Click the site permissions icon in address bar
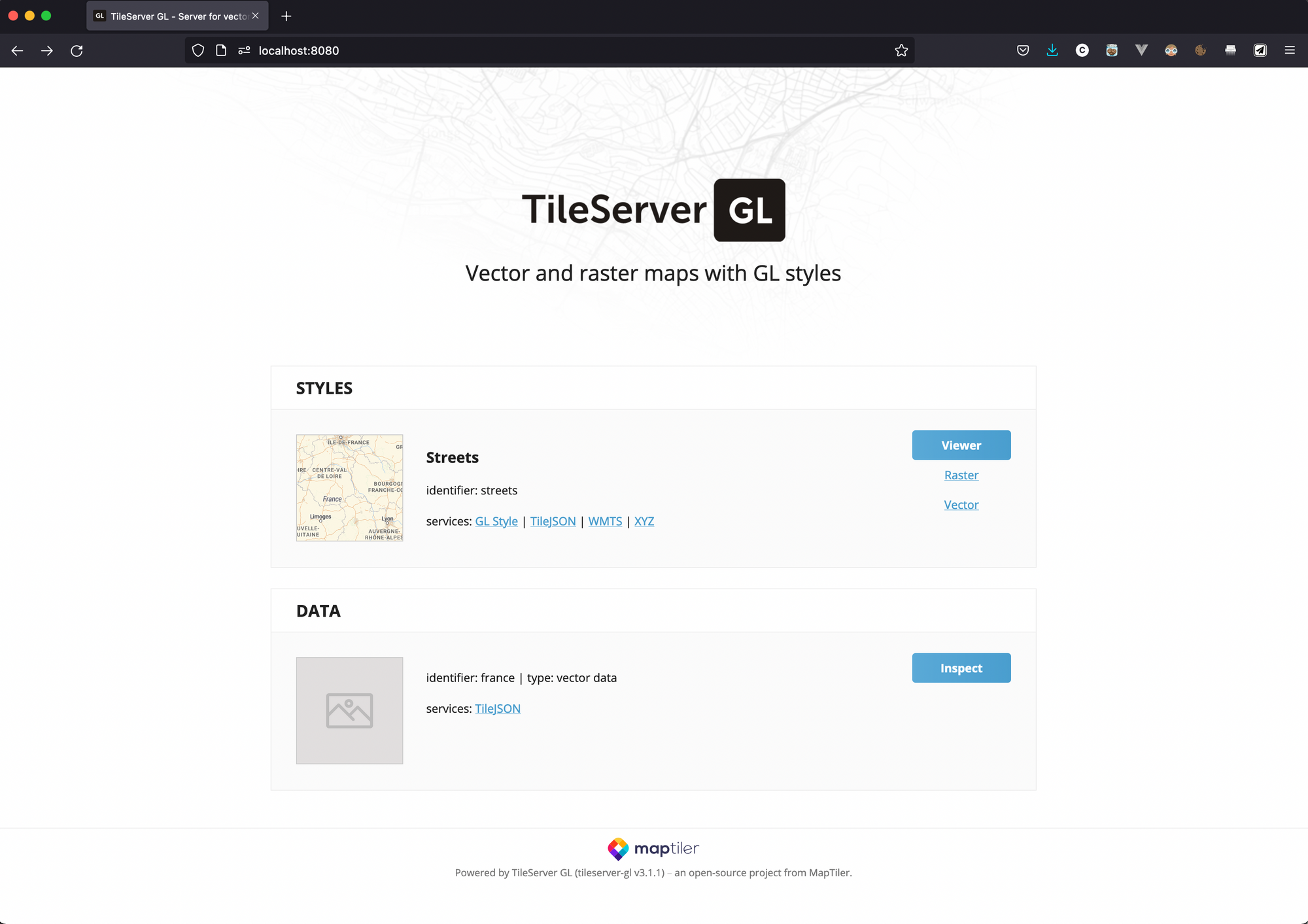 pyautogui.click(x=245, y=50)
